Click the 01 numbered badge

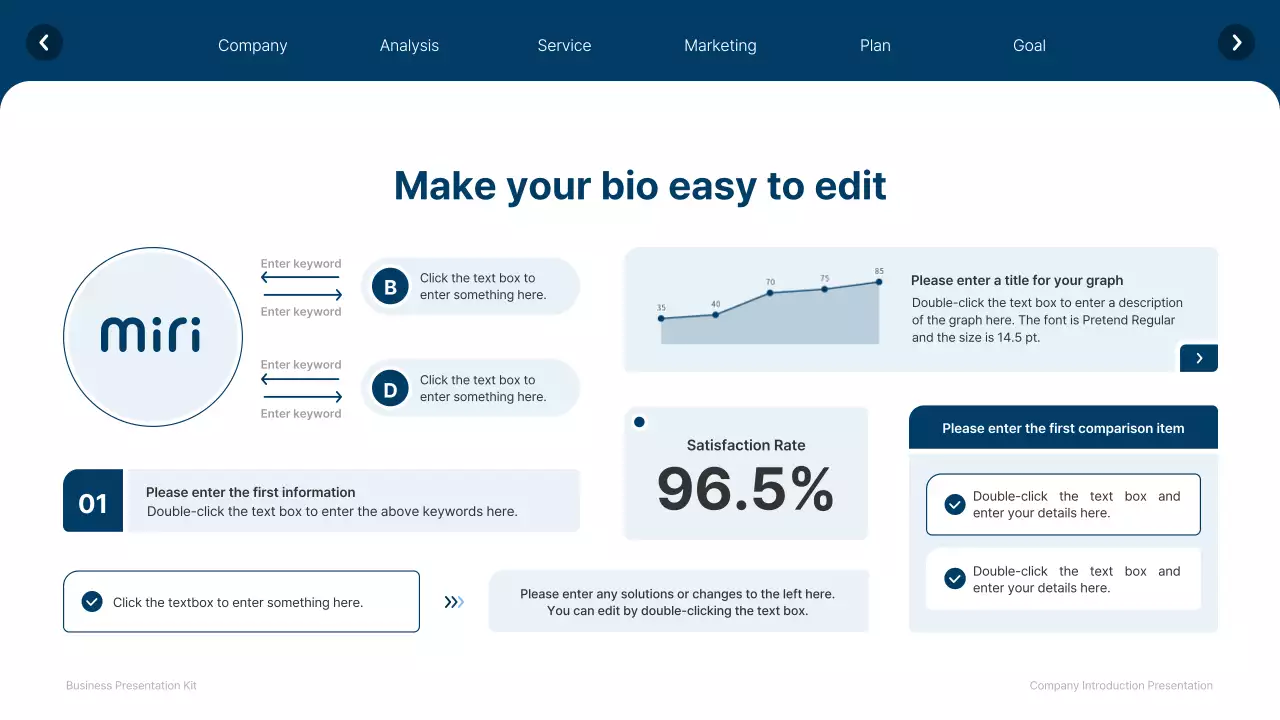pos(92,502)
